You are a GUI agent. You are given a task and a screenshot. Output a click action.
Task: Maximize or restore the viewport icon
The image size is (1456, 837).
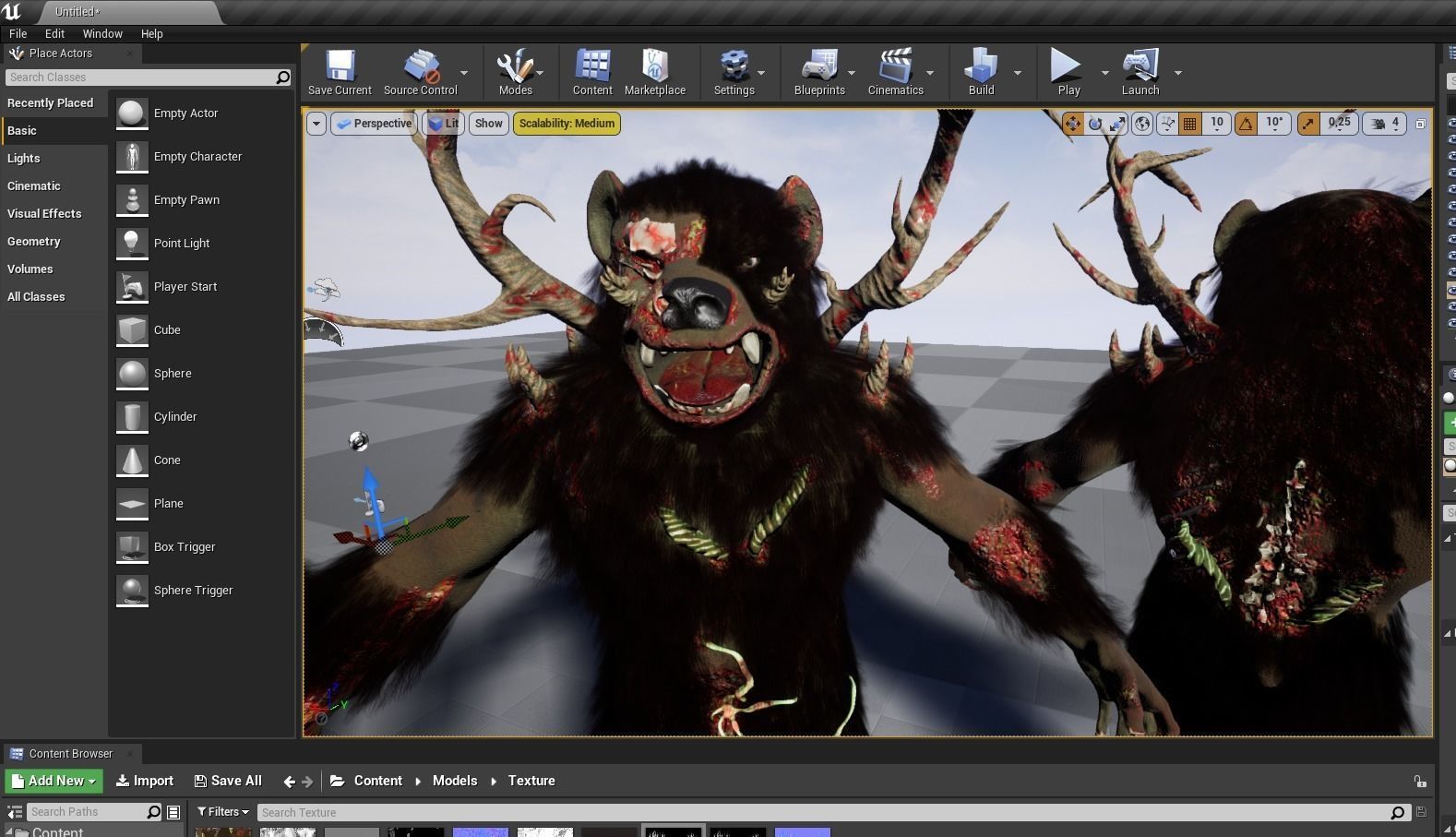tap(1421, 124)
